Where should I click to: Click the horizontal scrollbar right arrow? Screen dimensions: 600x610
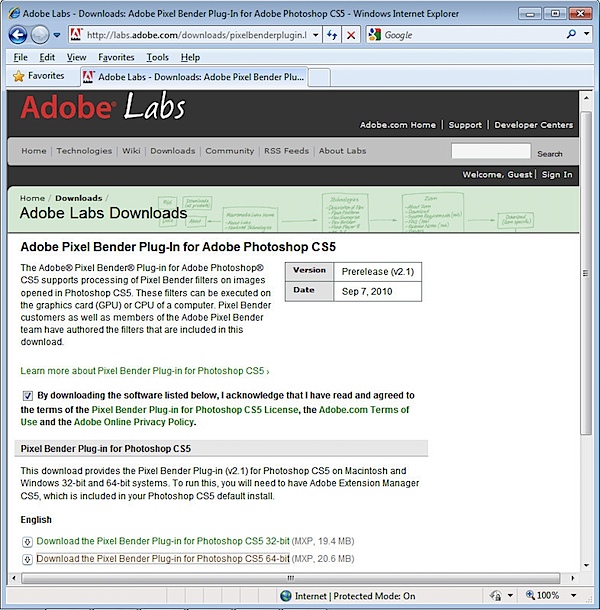(x=572, y=578)
